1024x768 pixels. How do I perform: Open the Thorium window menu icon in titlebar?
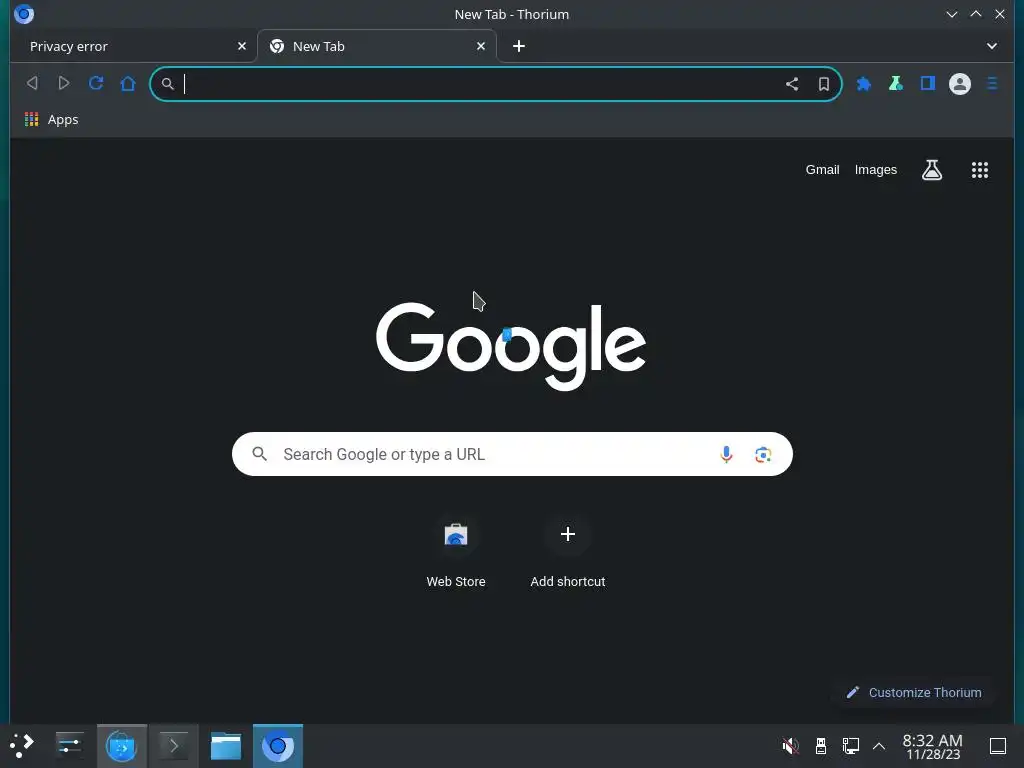tap(24, 14)
